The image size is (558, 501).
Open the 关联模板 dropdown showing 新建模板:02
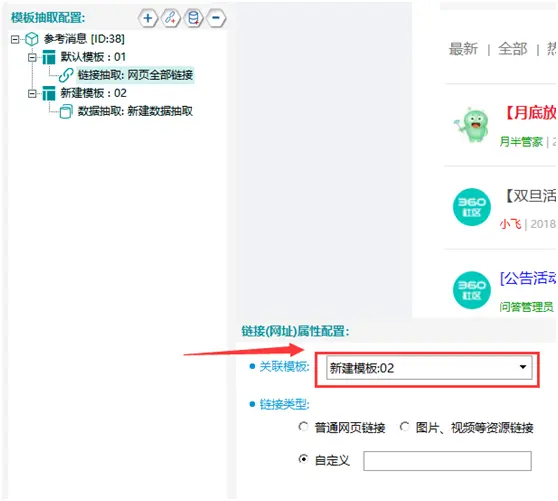(429, 368)
